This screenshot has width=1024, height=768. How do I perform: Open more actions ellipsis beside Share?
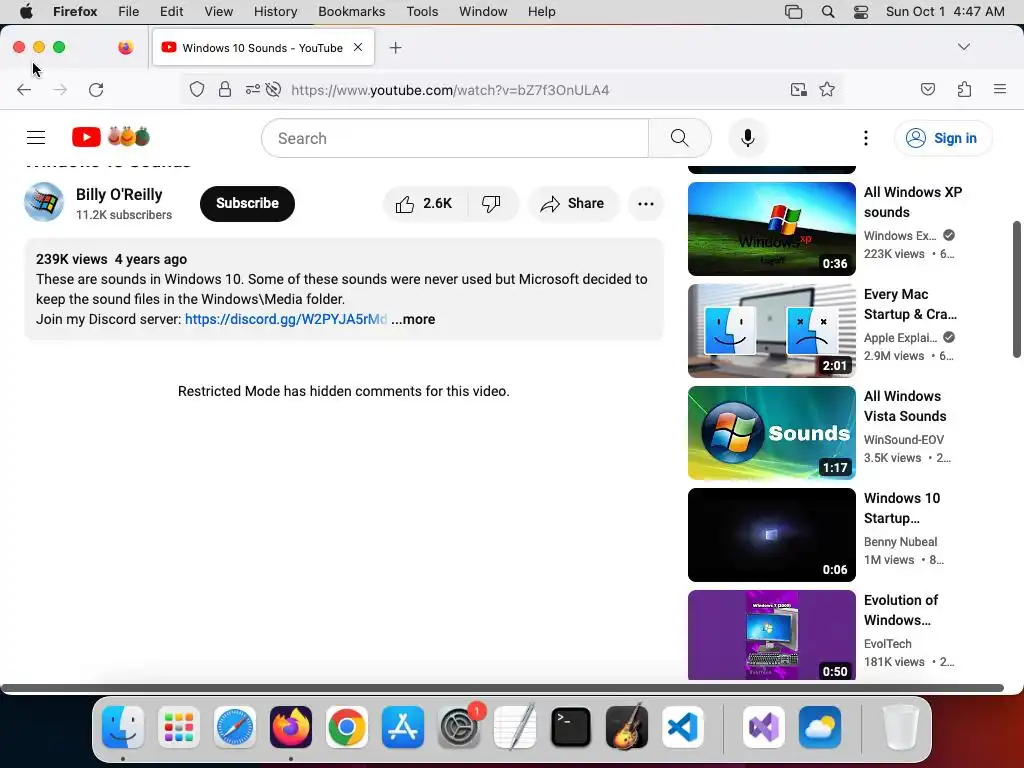646,204
